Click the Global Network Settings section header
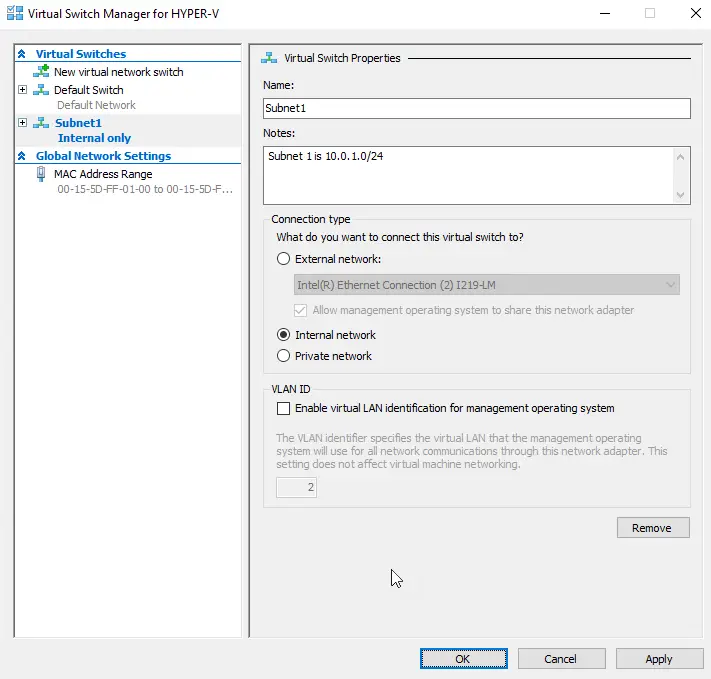 click(103, 156)
